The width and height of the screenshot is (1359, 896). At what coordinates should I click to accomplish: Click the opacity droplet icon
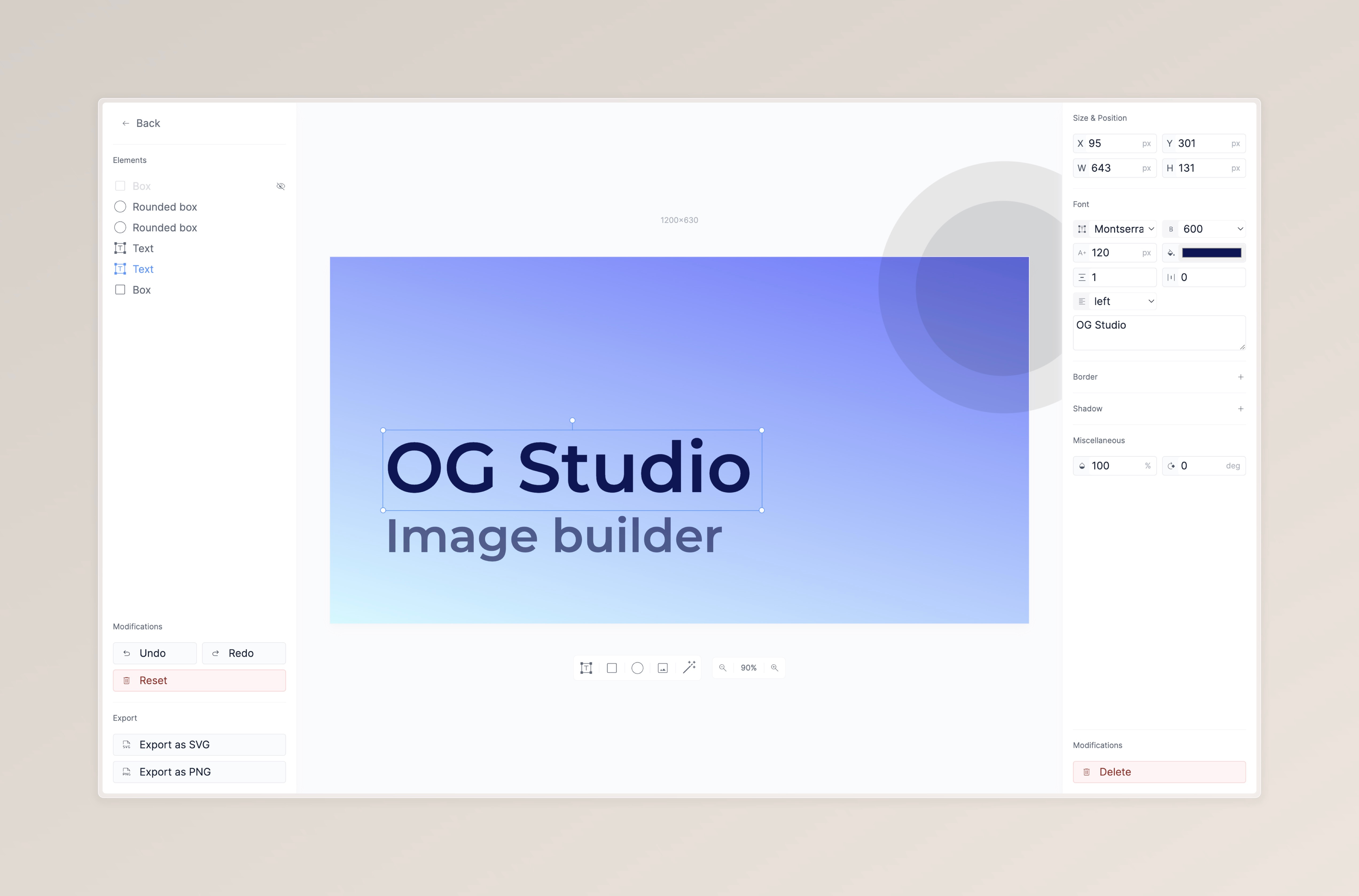[1082, 466]
